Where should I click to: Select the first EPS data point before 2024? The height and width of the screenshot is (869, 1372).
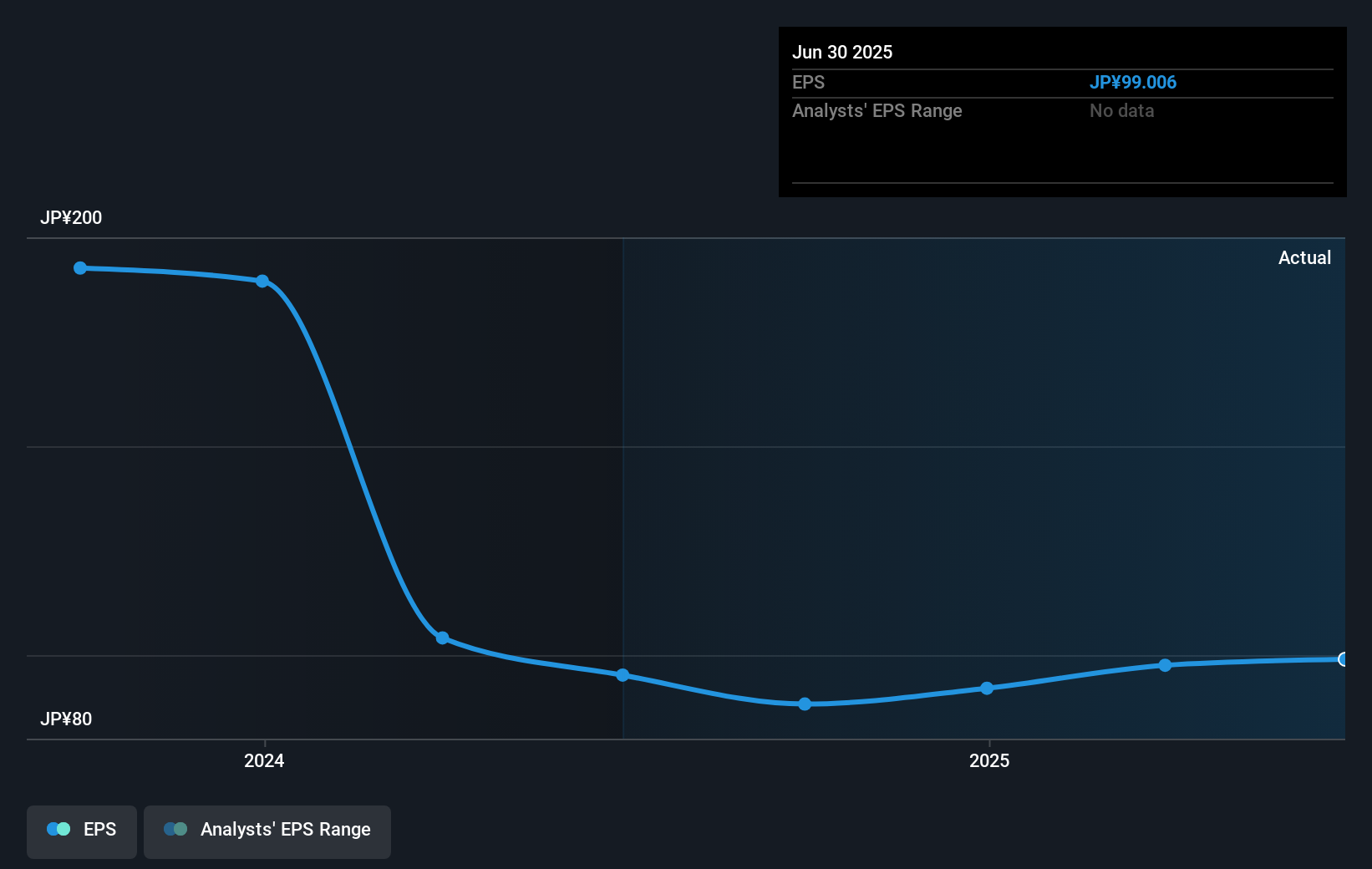(x=80, y=268)
